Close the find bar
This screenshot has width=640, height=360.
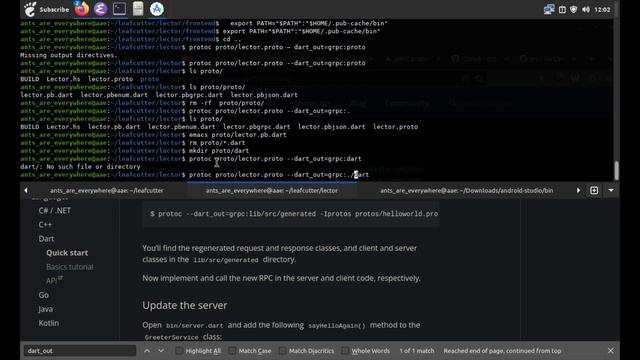(610, 351)
